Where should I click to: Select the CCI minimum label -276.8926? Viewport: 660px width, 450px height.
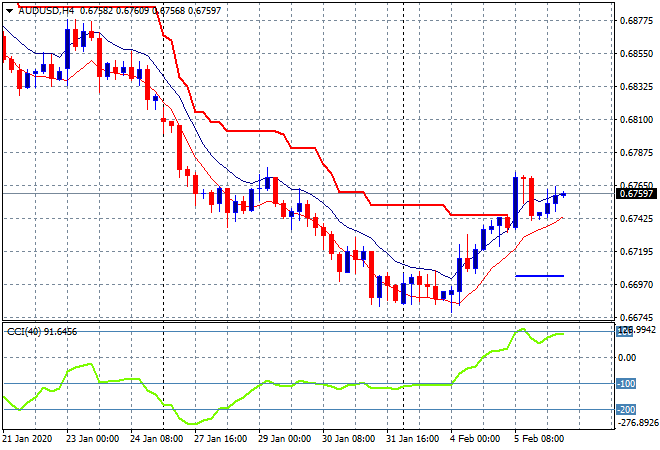coord(637,423)
